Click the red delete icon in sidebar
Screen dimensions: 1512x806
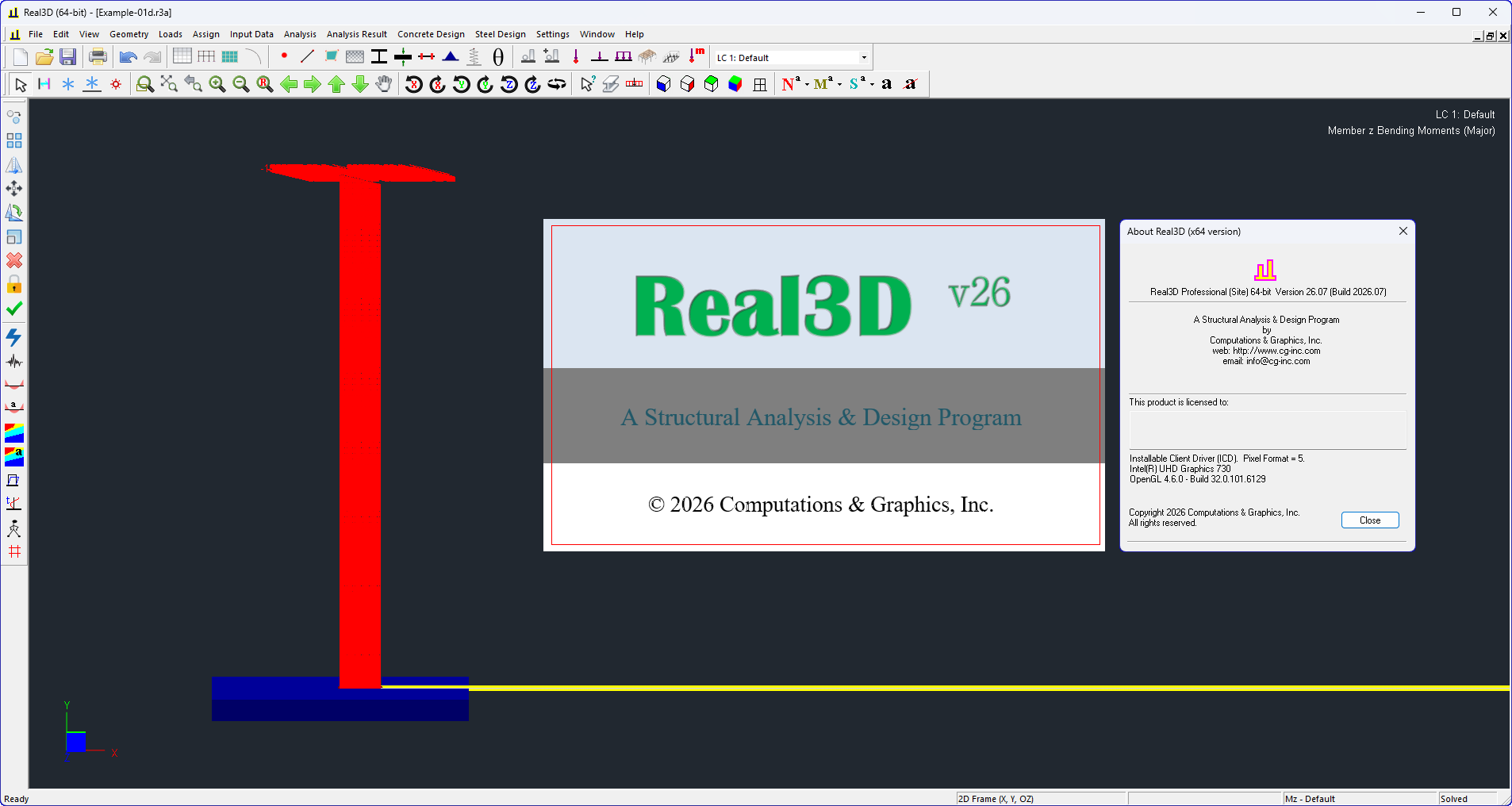[x=14, y=260]
